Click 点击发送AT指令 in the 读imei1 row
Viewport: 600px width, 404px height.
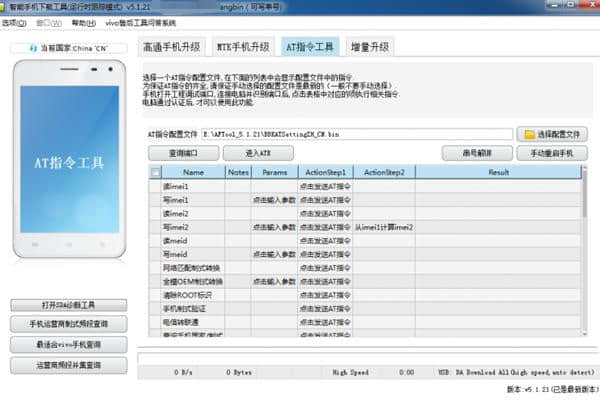pyautogui.click(x=324, y=187)
